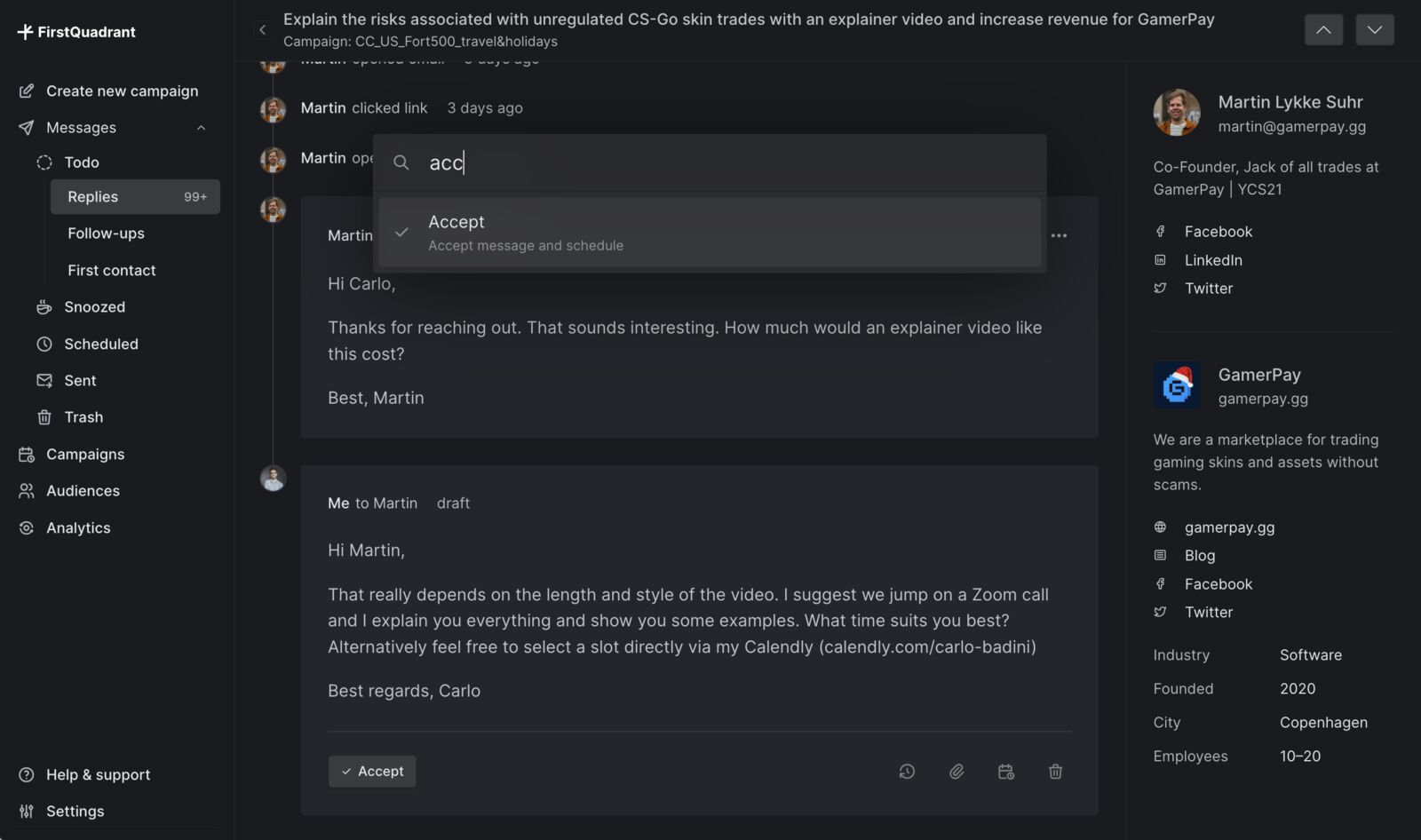
Task: Click the command palette search field
Action: (x=622, y=162)
